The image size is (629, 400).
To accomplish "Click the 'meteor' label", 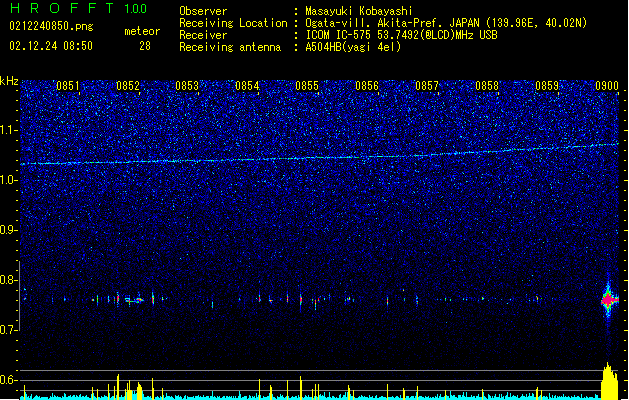I will 142,31.
